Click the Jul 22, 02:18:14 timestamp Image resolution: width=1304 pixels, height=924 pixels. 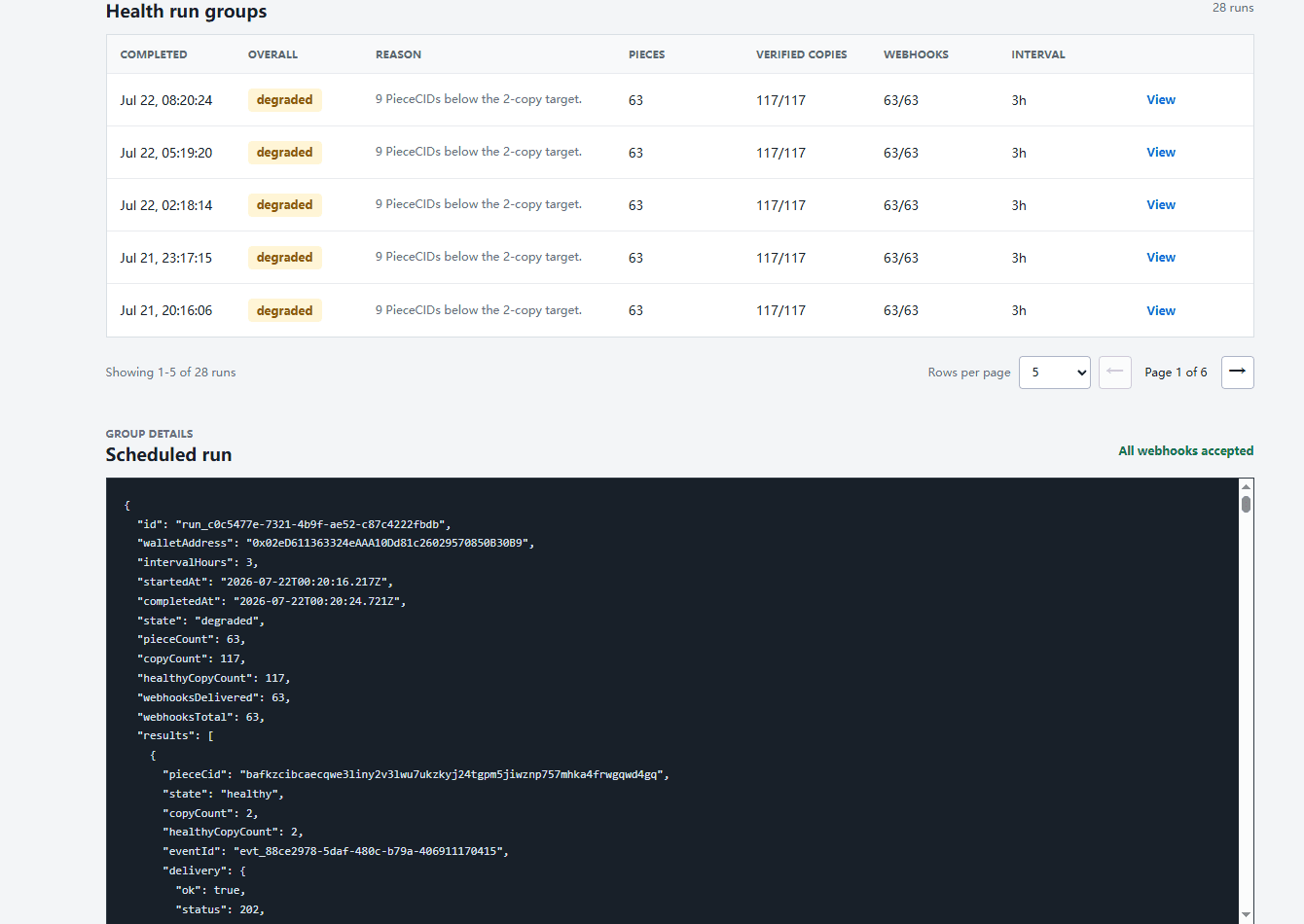pos(165,205)
